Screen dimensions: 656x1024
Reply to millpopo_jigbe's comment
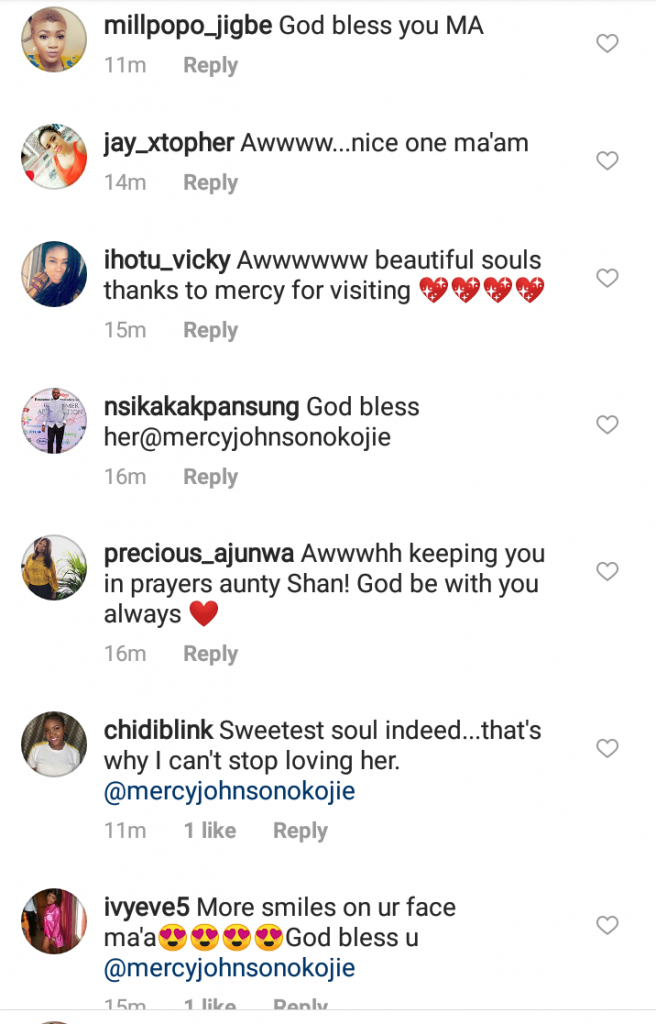click(x=210, y=66)
